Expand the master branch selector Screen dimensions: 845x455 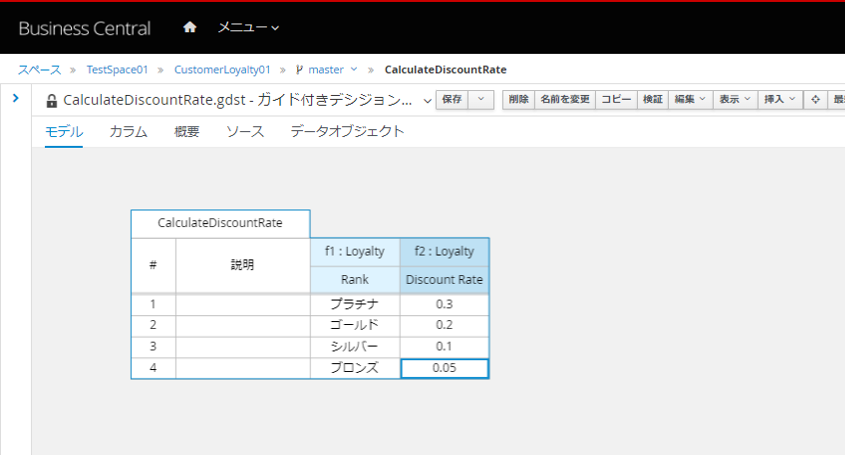[x=327, y=70]
